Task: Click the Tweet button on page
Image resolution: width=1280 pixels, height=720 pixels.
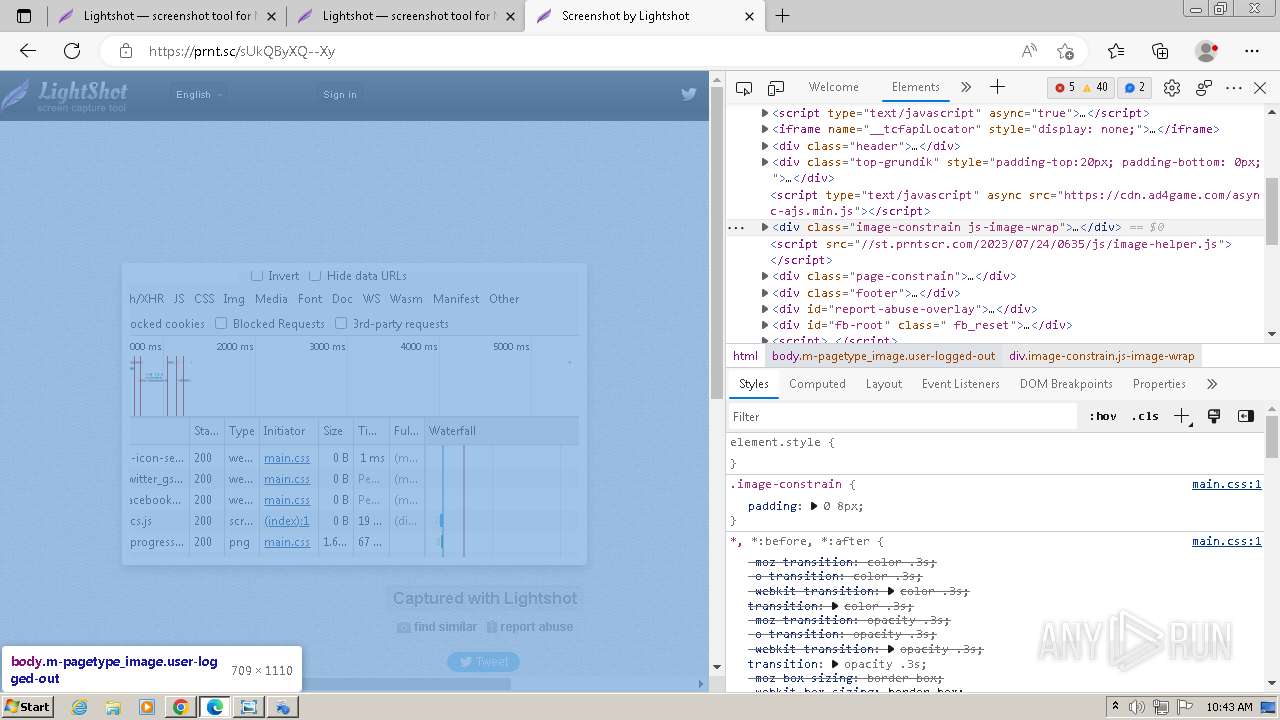Action: tap(483, 661)
